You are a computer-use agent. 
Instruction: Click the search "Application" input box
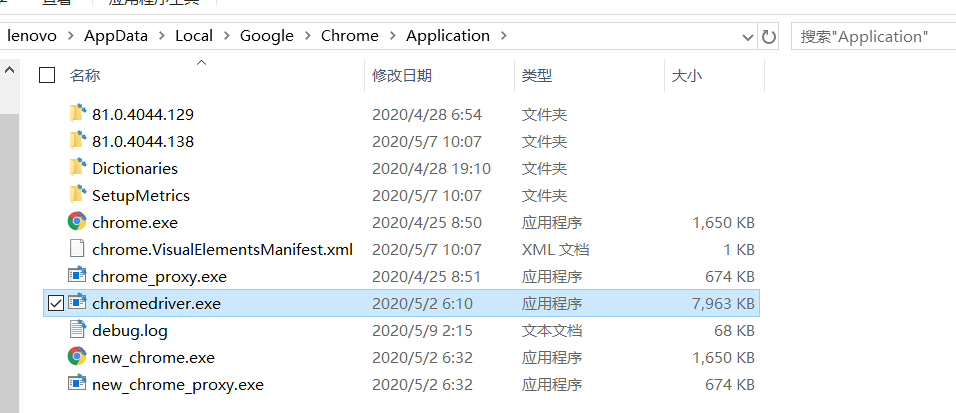click(870, 36)
